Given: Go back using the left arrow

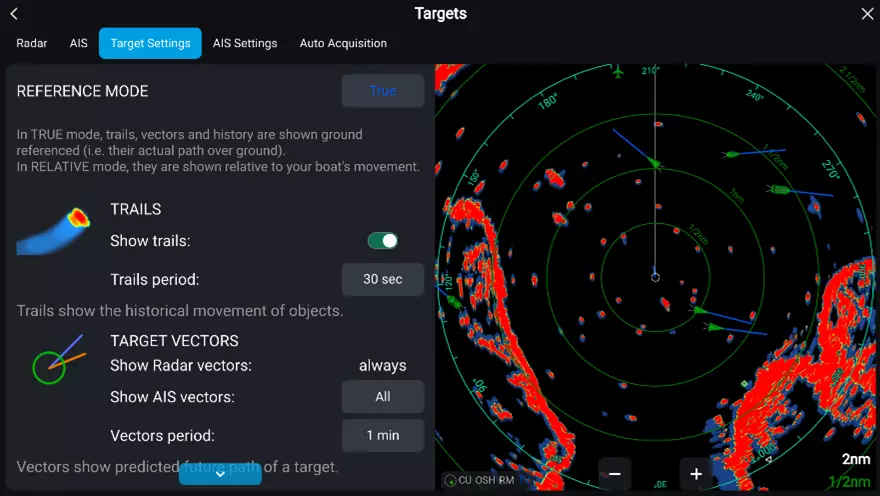Looking at the screenshot, I should pyautogui.click(x=14, y=14).
